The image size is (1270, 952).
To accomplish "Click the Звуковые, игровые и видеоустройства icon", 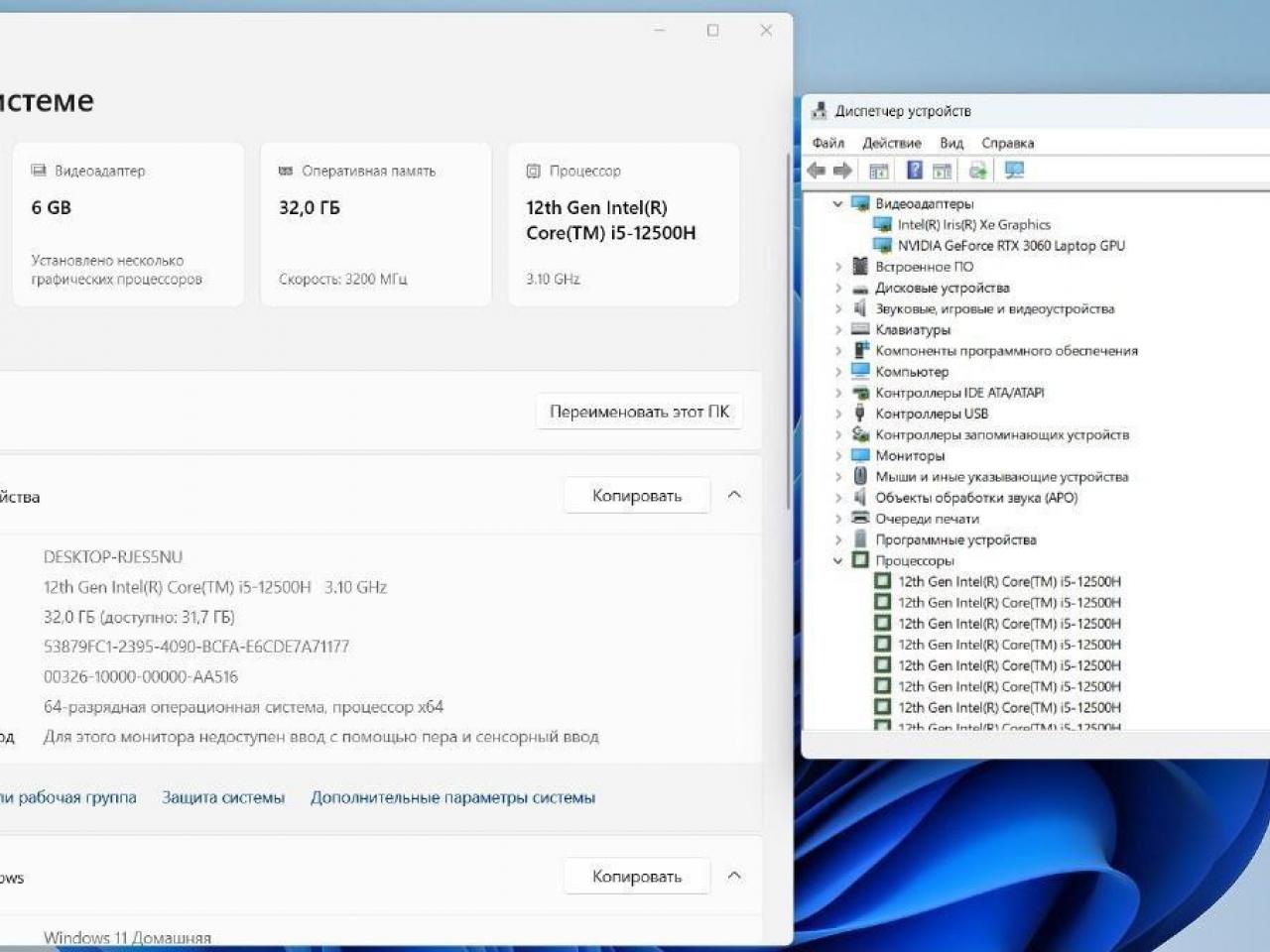I will click(860, 308).
